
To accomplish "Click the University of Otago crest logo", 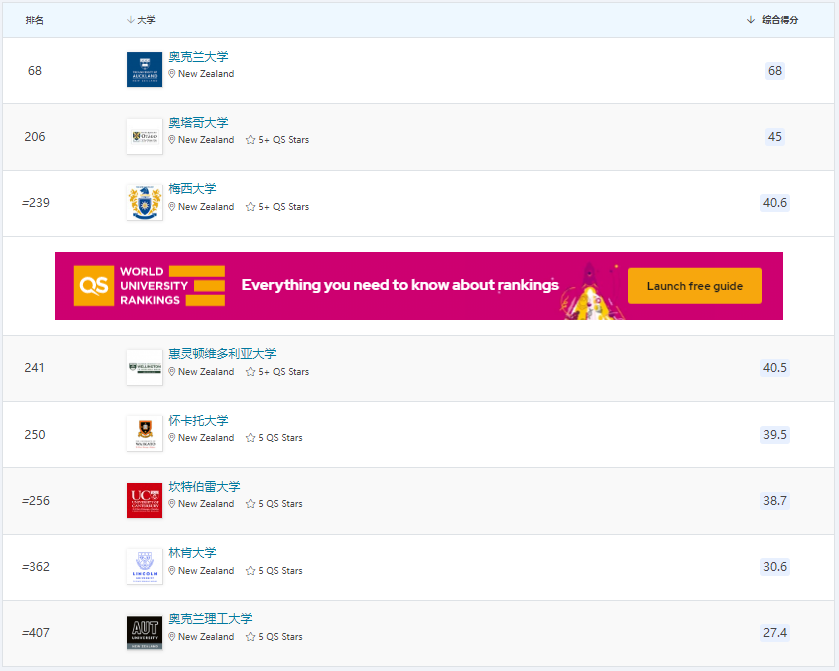I will pyautogui.click(x=144, y=136).
